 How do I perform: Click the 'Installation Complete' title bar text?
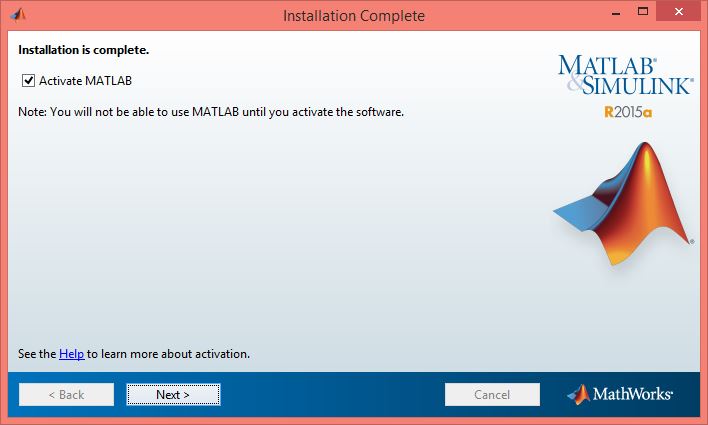pyautogui.click(x=354, y=16)
